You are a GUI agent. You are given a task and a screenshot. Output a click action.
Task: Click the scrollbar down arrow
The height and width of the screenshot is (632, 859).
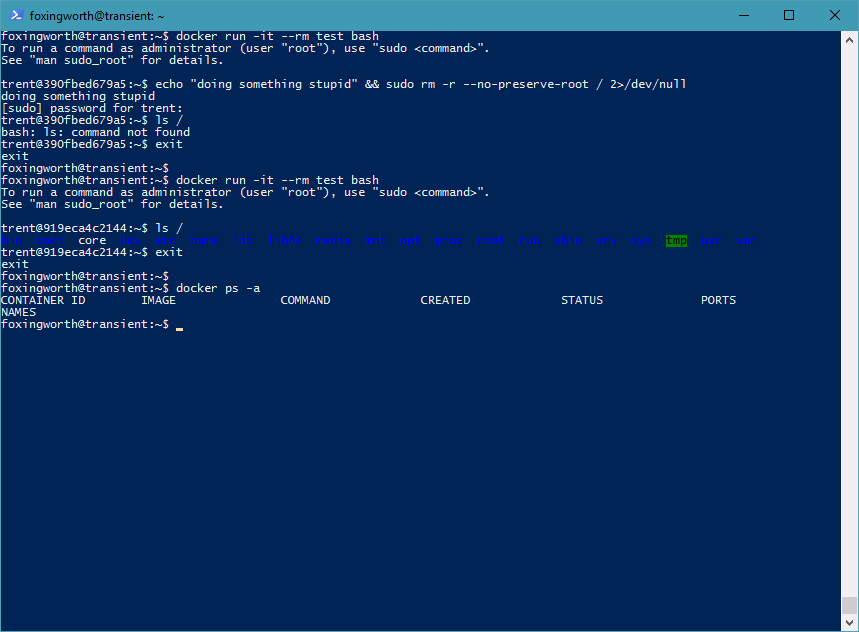(x=849, y=623)
